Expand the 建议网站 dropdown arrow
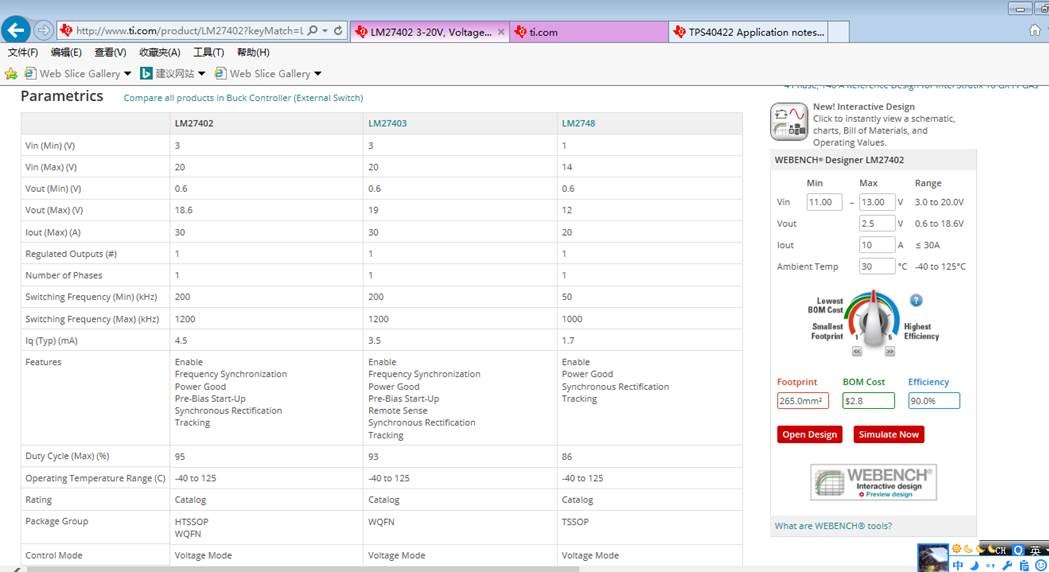 coord(201,74)
